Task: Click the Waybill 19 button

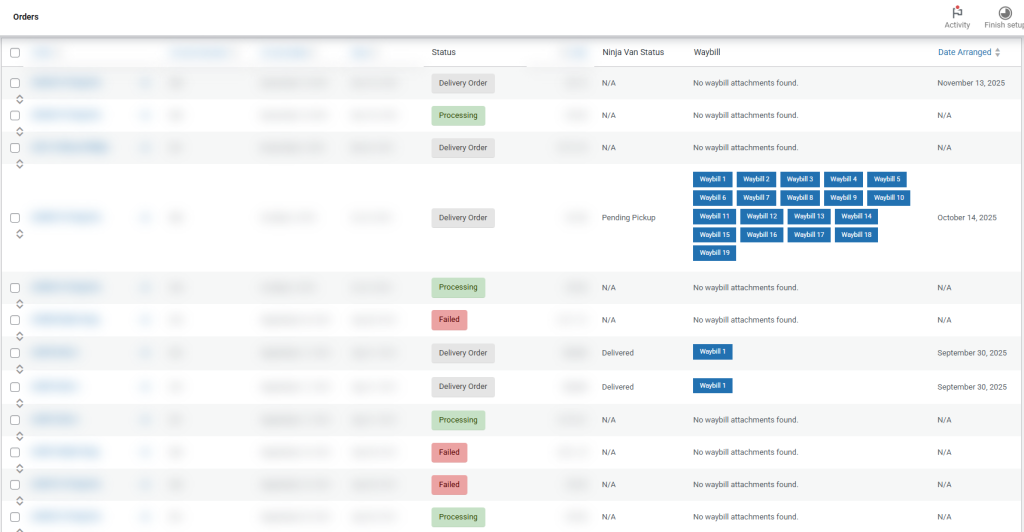Action: point(714,253)
